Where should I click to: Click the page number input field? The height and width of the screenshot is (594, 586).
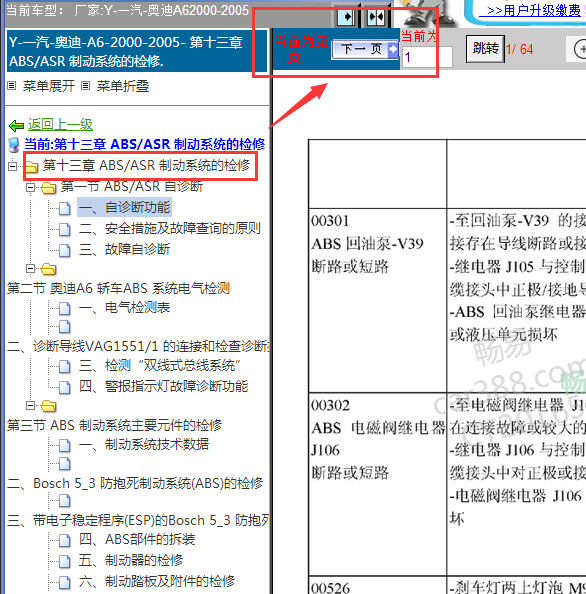point(427,57)
